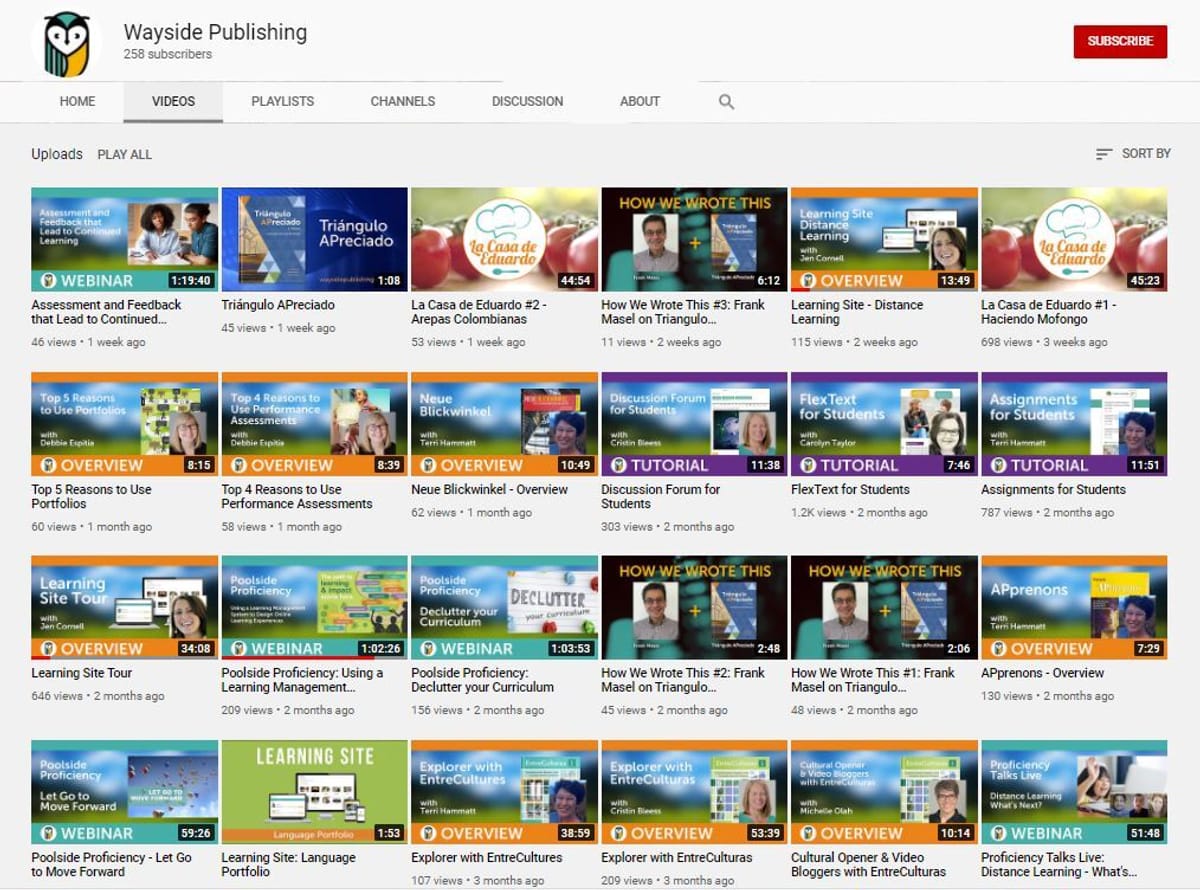Screen dimensions: 1200x890
Task: Open the Sort By dropdown
Action: [1133, 154]
